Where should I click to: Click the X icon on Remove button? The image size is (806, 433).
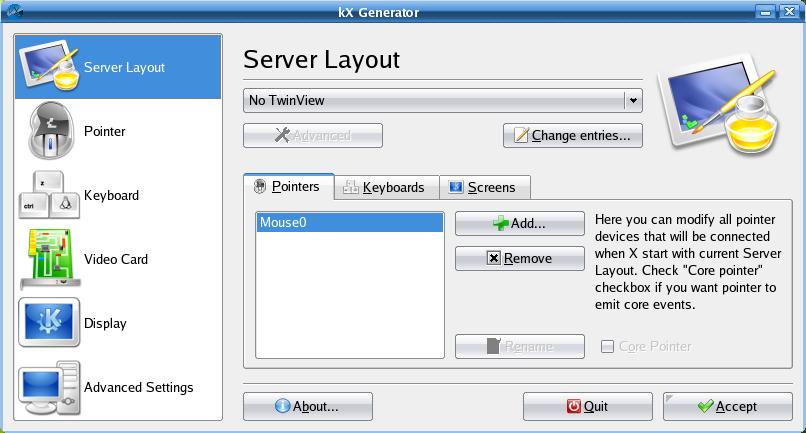pyautogui.click(x=493, y=258)
